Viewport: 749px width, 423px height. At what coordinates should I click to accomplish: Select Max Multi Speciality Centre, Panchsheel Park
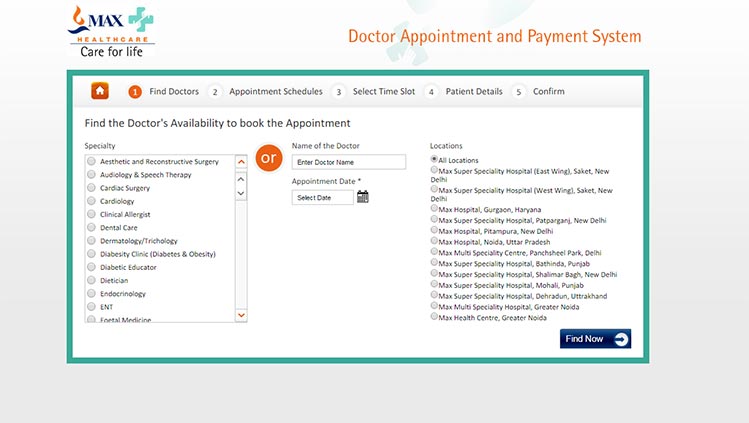(x=434, y=252)
